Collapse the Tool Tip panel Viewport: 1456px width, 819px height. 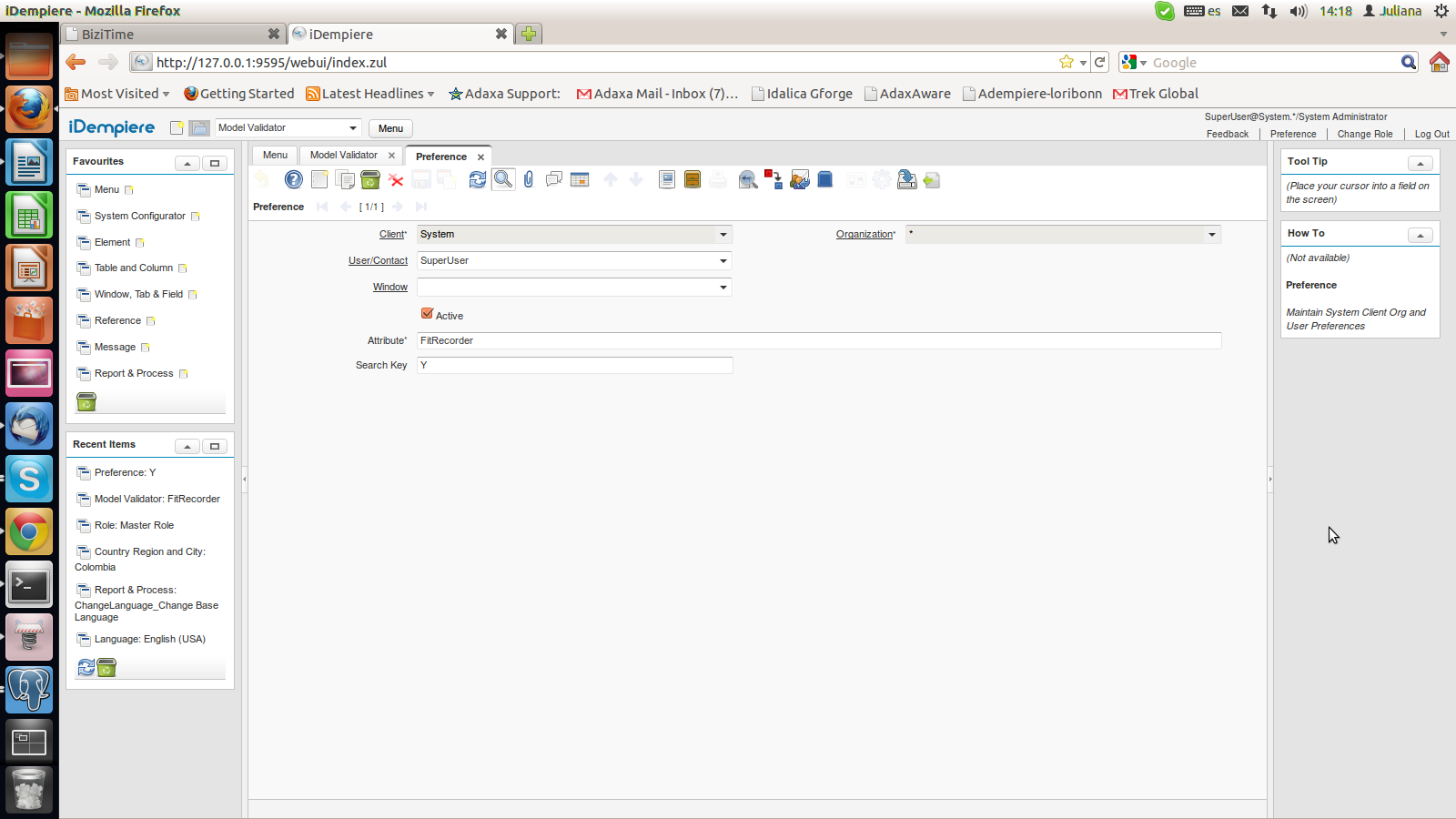pos(1420,163)
